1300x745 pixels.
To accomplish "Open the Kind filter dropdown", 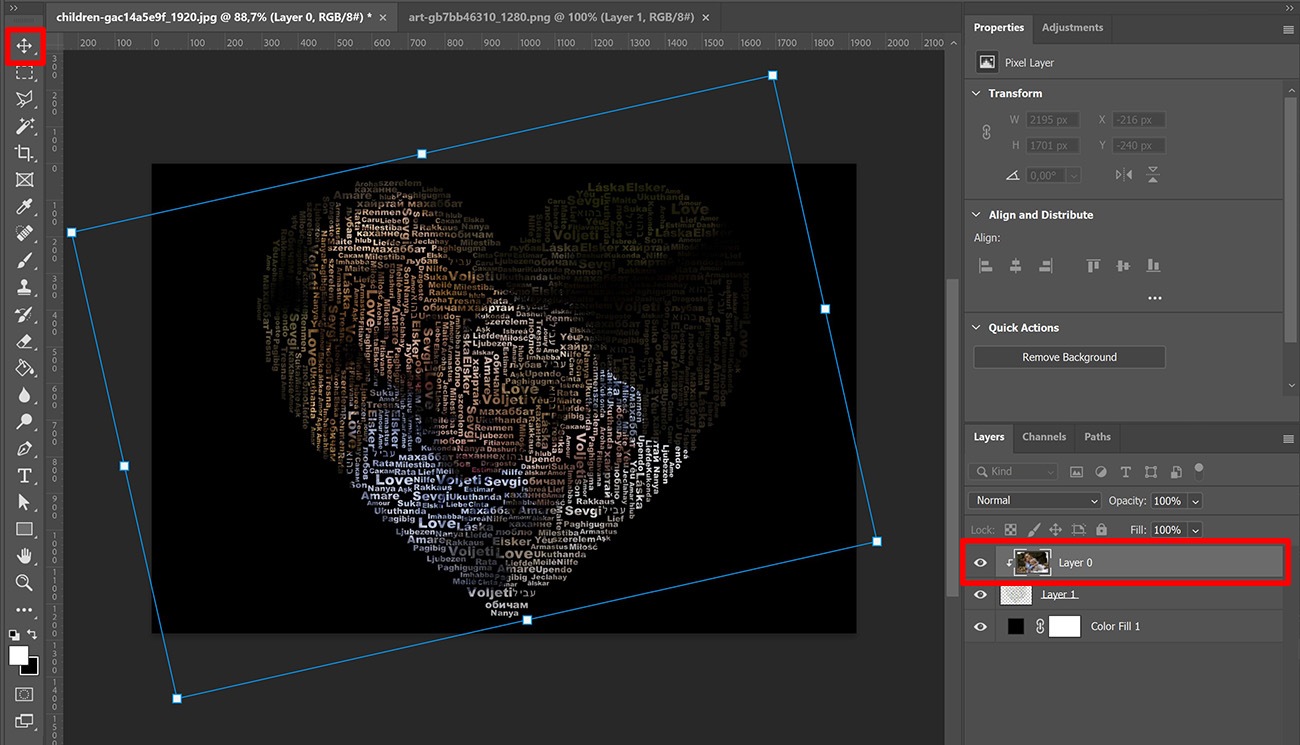I will click(1013, 471).
